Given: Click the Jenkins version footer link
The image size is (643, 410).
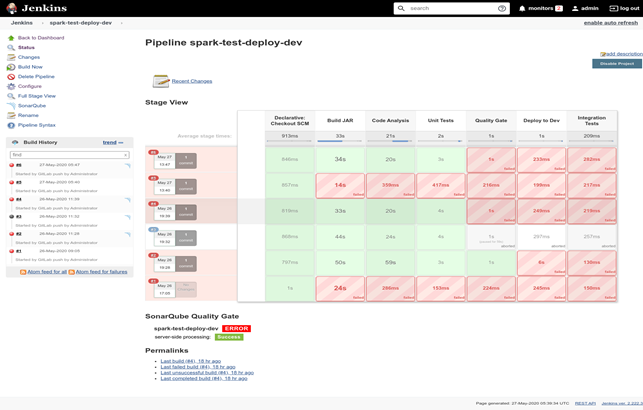Looking at the screenshot, I should 622,403.
